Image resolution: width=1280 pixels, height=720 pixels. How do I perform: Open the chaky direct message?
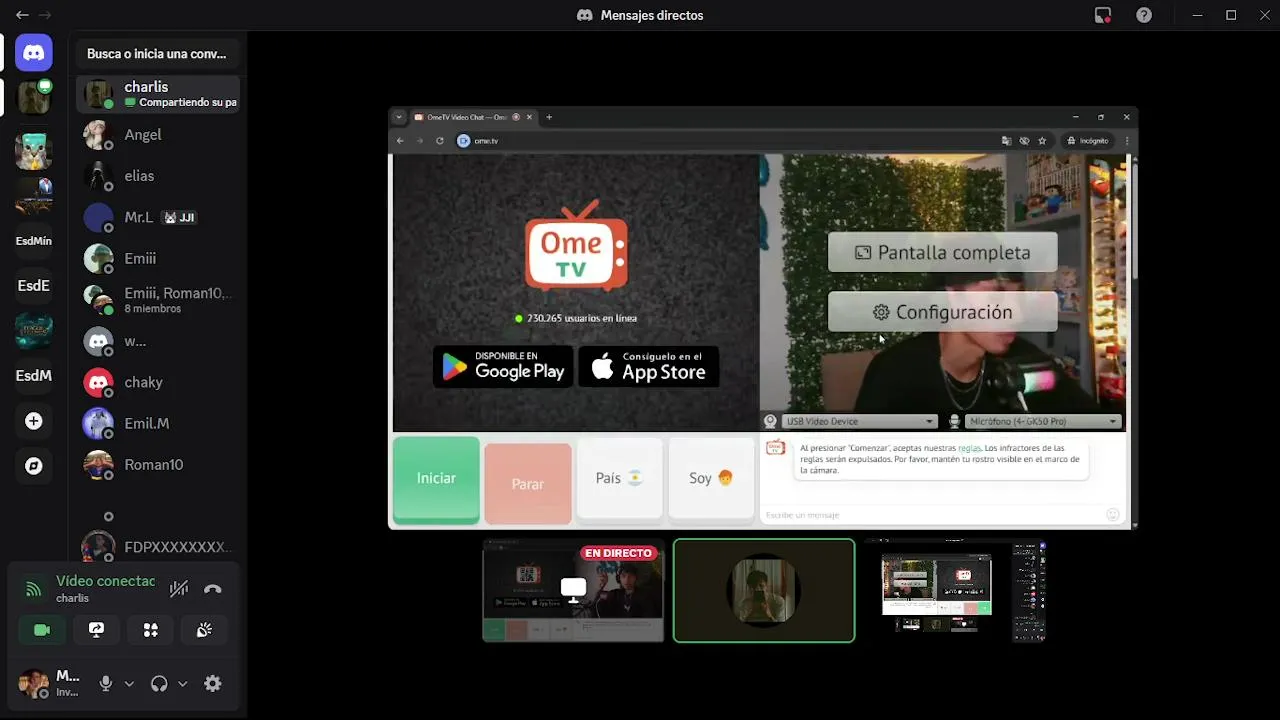tap(158, 382)
